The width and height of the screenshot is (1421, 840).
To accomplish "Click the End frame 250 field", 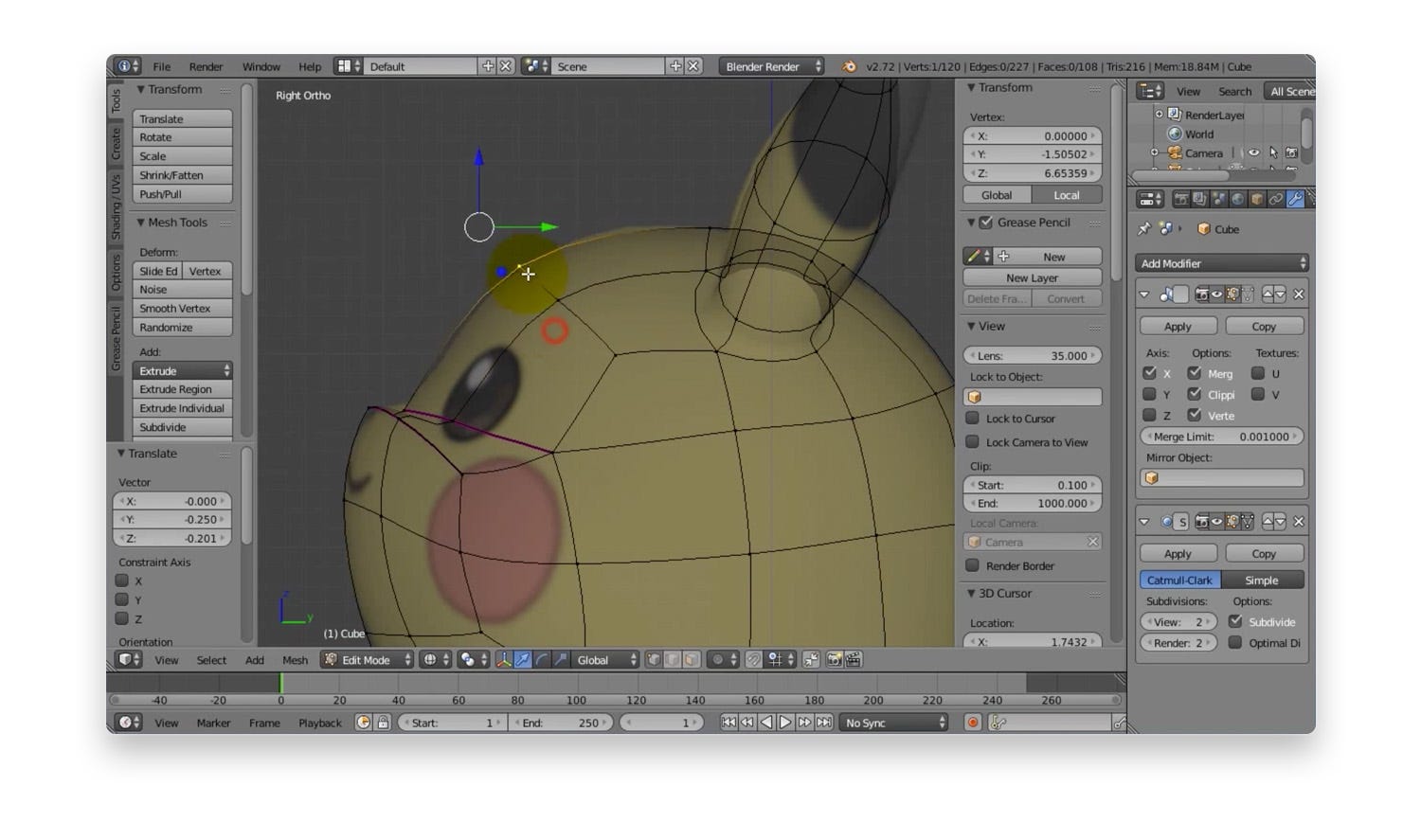I will pyautogui.click(x=561, y=723).
